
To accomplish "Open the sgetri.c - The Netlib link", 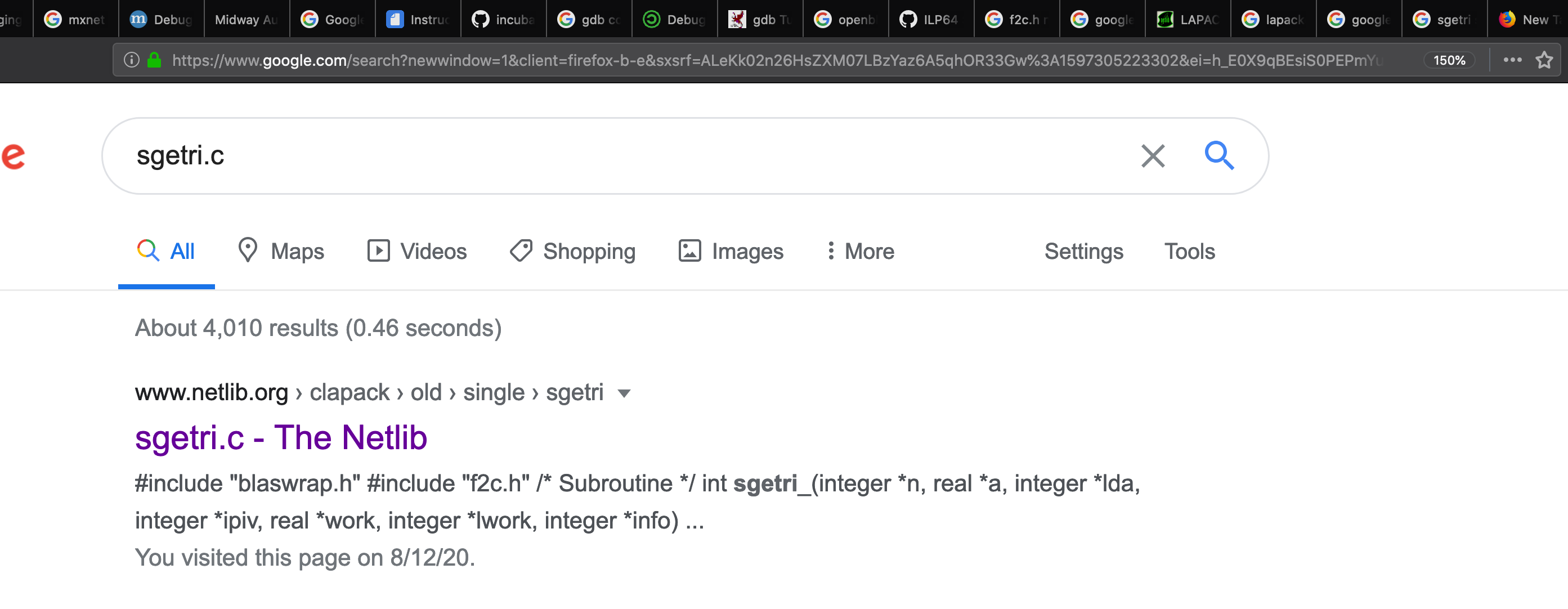I will tap(281, 437).
